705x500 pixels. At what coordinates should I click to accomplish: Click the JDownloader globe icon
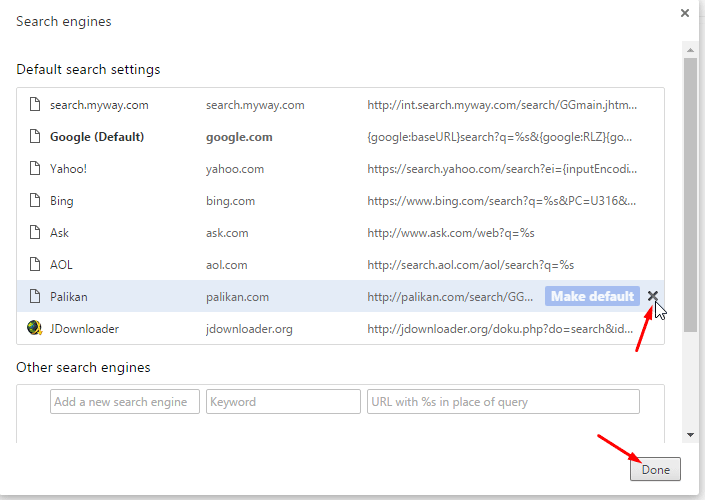tap(35, 328)
